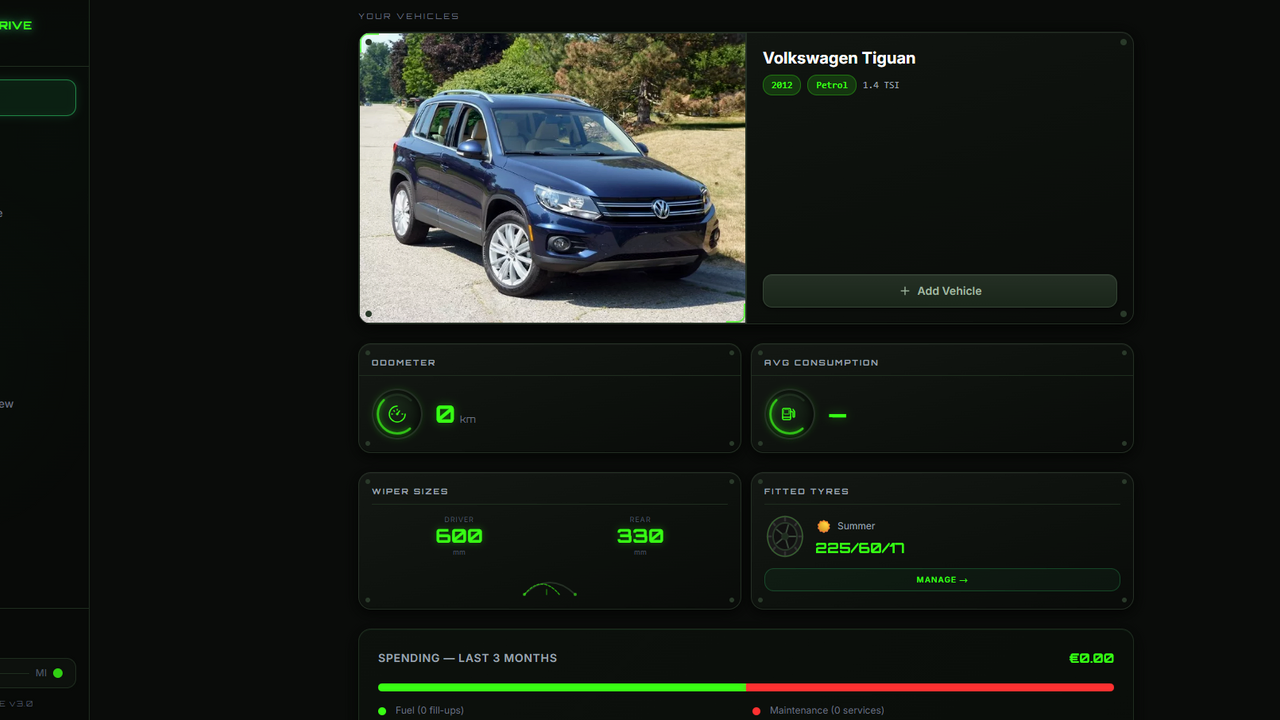The image size is (1280, 720).
Task: Open the Volkswagen Tiguan photo
Action: pyautogui.click(x=553, y=178)
